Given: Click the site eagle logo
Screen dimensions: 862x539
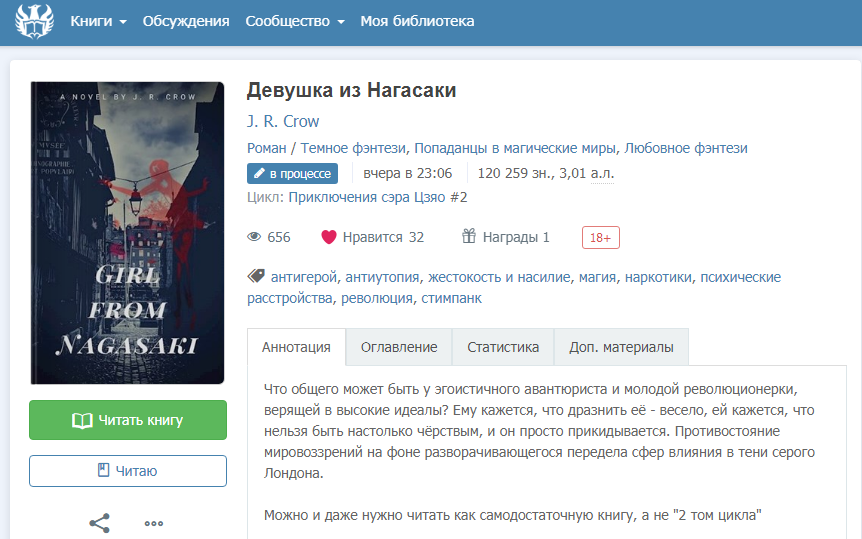Looking at the screenshot, I should pyautogui.click(x=34, y=21).
